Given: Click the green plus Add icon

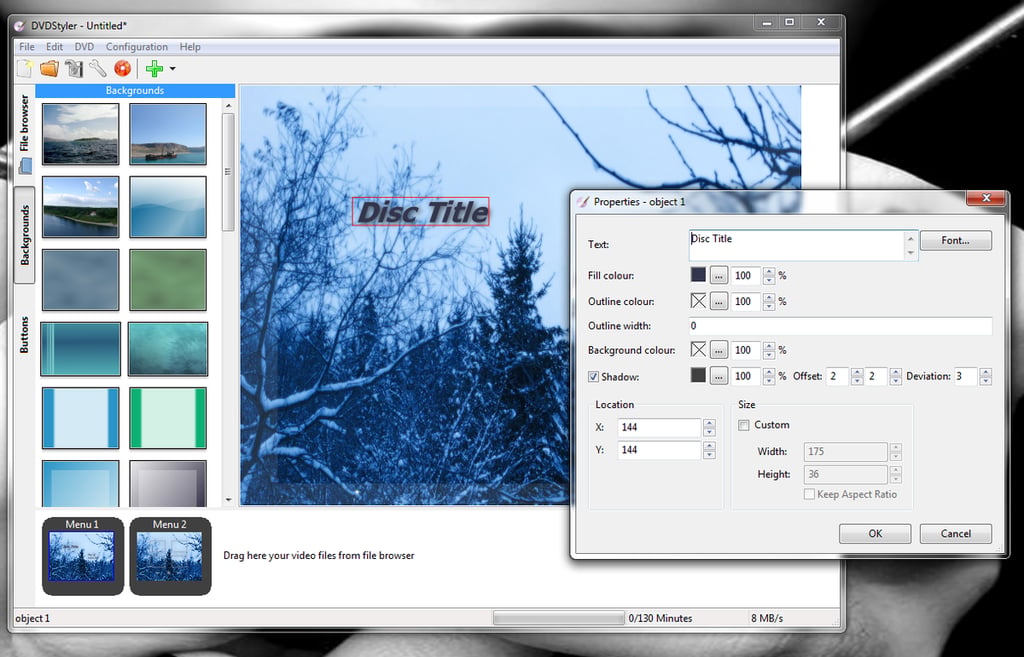Looking at the screenshot, I should tap(154, 69).
